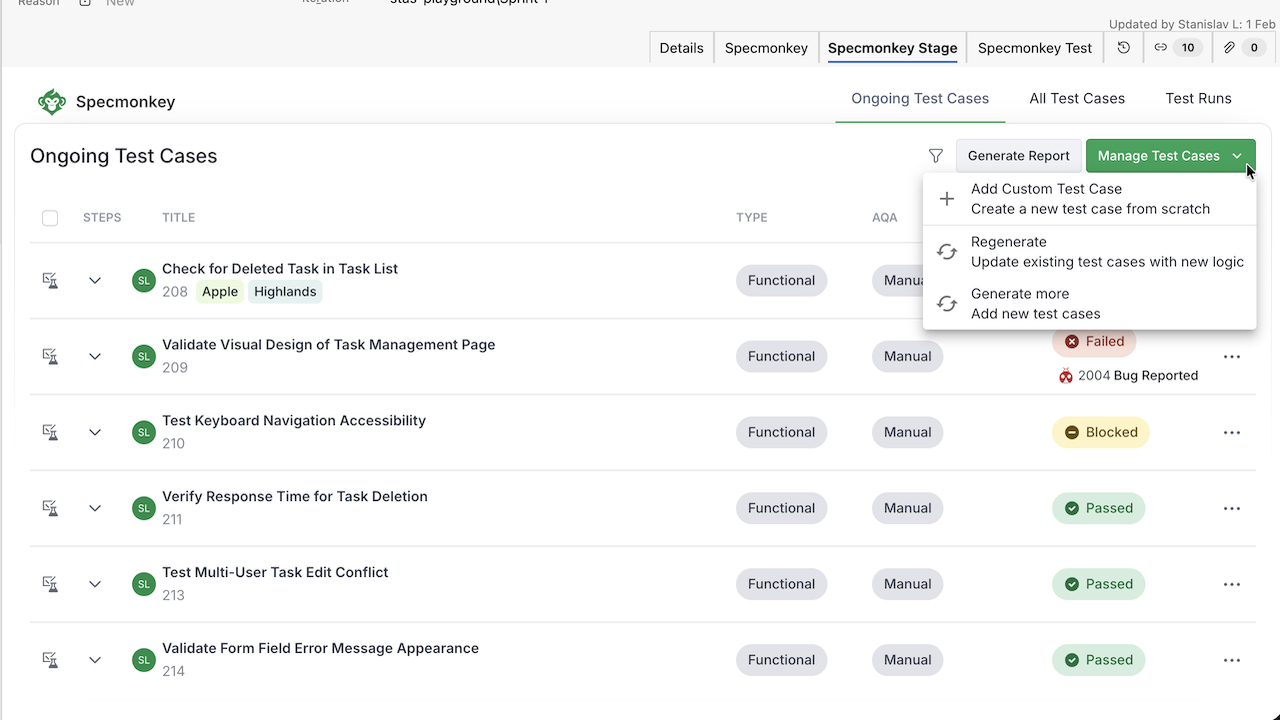Collapse the Manage Test Cases dropdown
Screen dimensions: 1280x720
pyautogui.click(x=1237, y=156)
